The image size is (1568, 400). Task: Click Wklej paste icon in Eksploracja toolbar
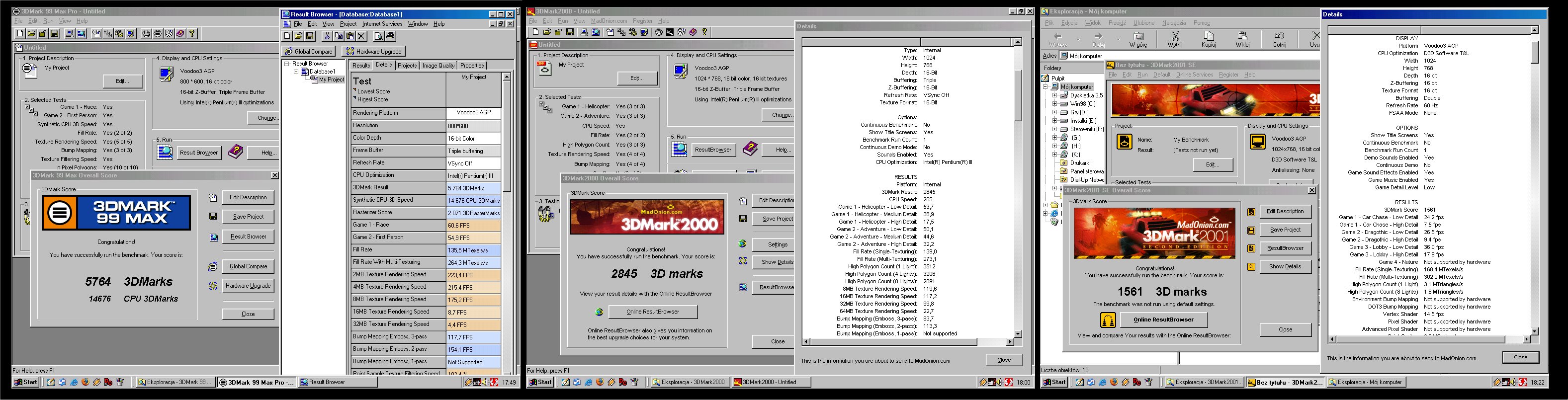click(1242, 40)
